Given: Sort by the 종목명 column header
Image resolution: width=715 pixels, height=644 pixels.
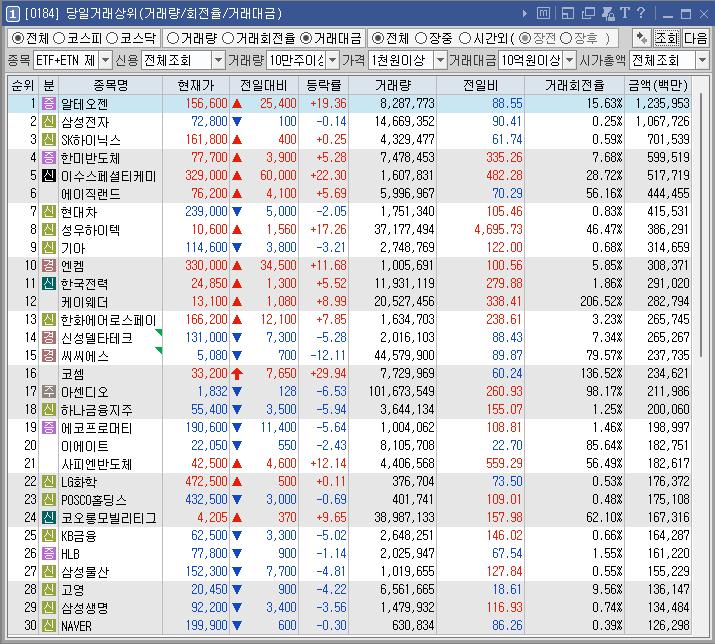Looking at the screenshot, I should [110, 85].
